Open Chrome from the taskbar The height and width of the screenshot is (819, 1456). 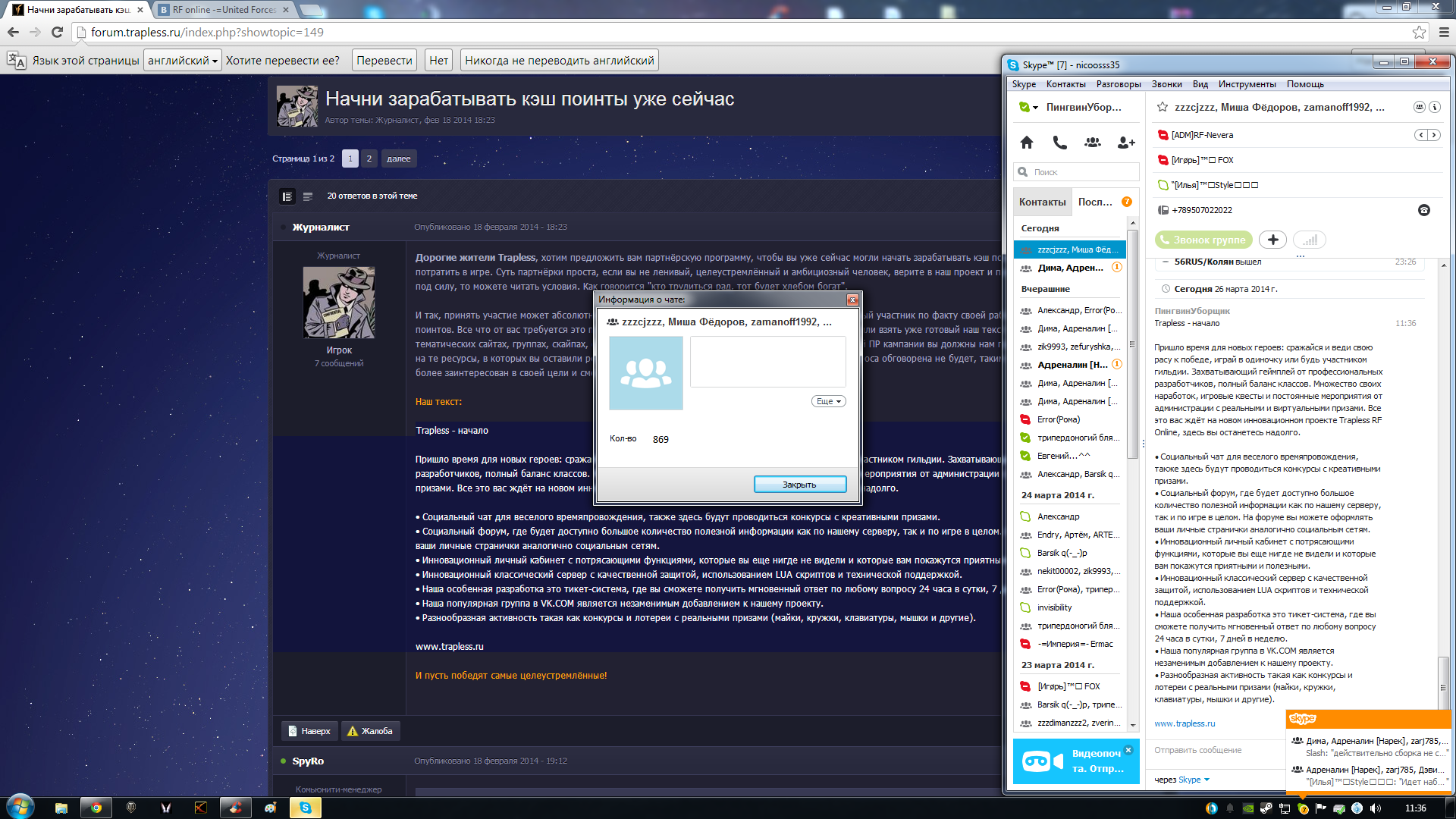[96, 808]
